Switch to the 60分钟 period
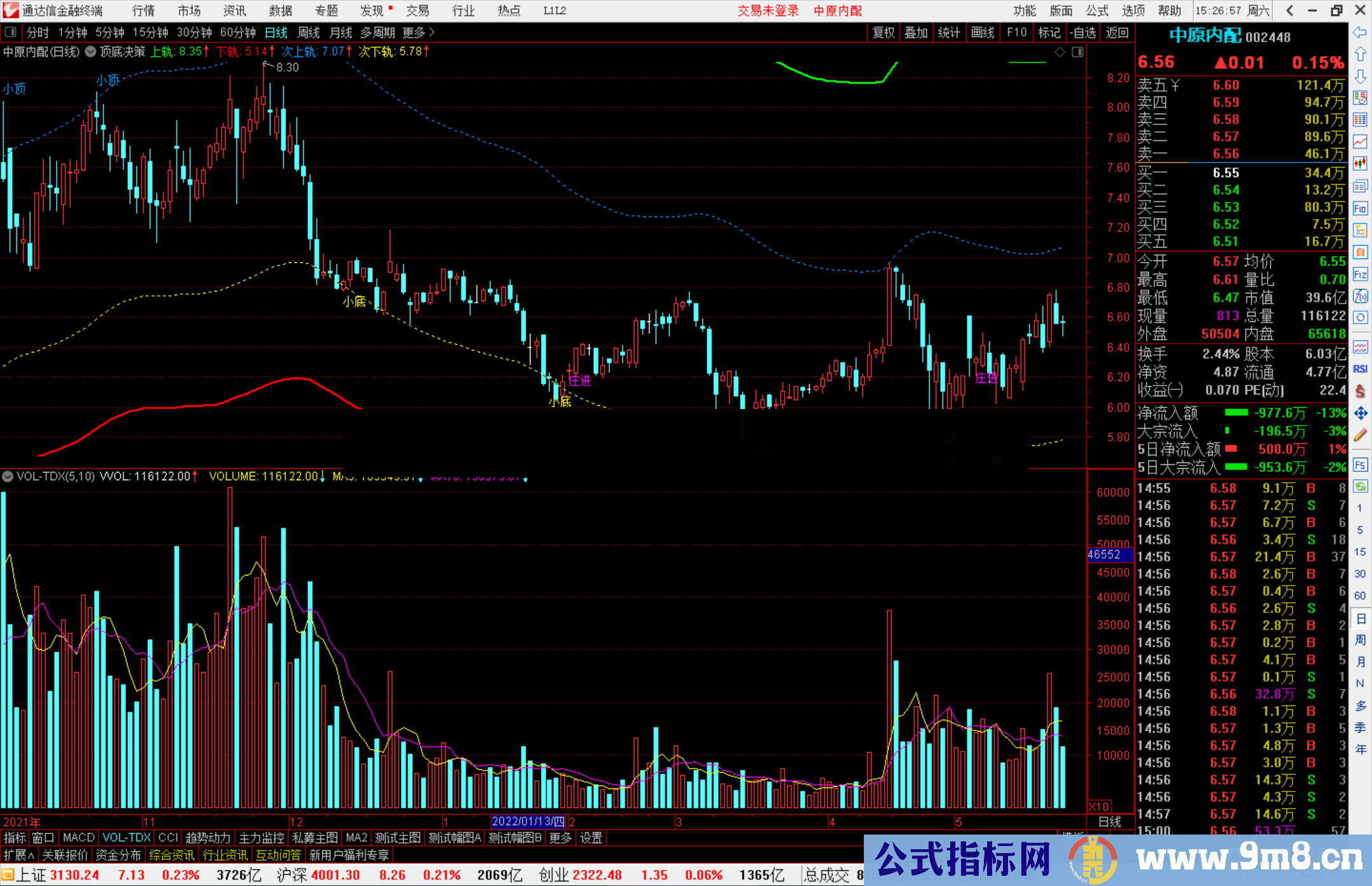 [238, 32]
